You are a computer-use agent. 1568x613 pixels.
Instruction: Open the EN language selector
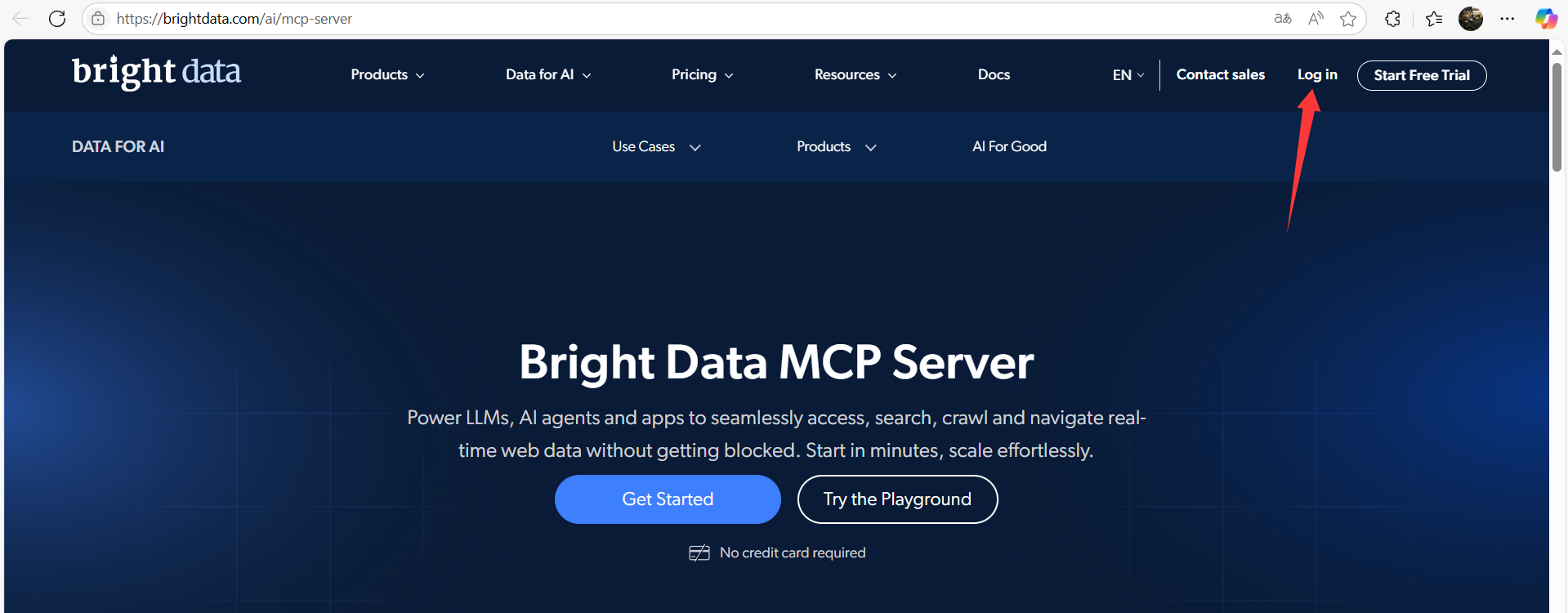click(1128, 75)
